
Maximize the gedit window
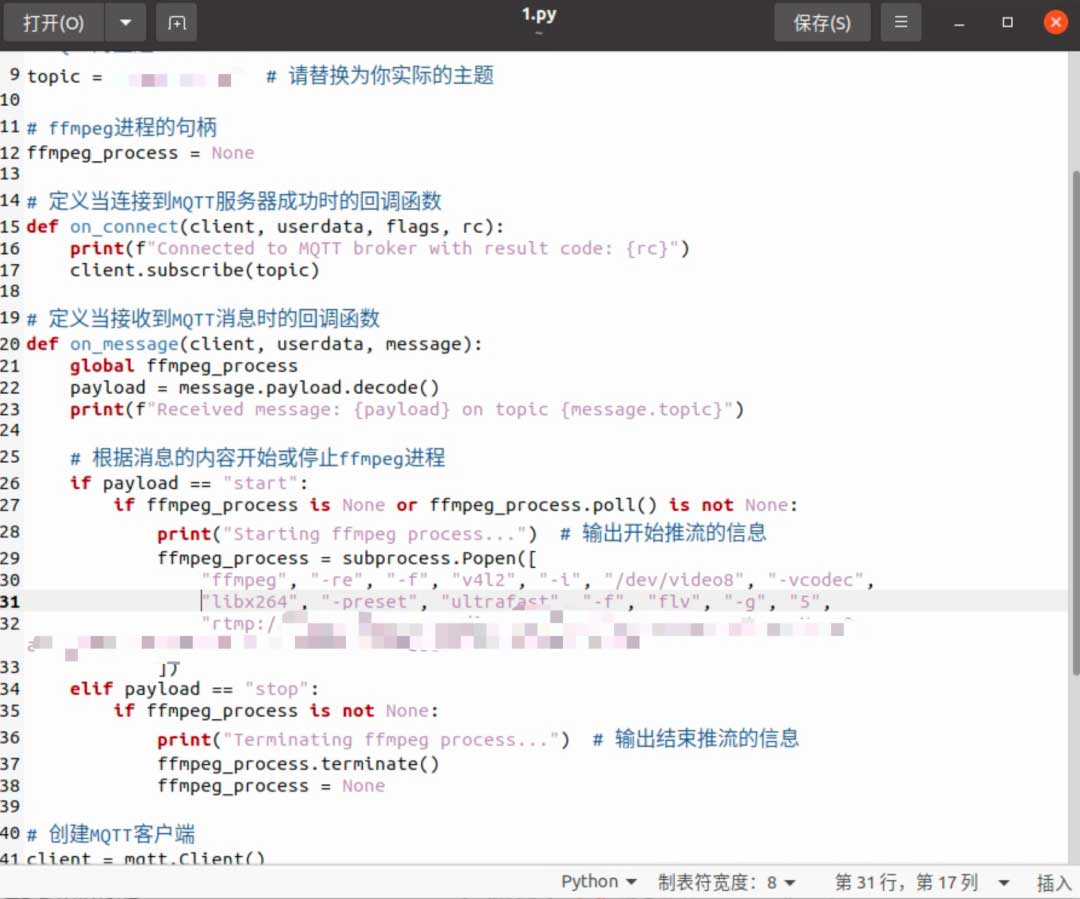coord(1007,22)
